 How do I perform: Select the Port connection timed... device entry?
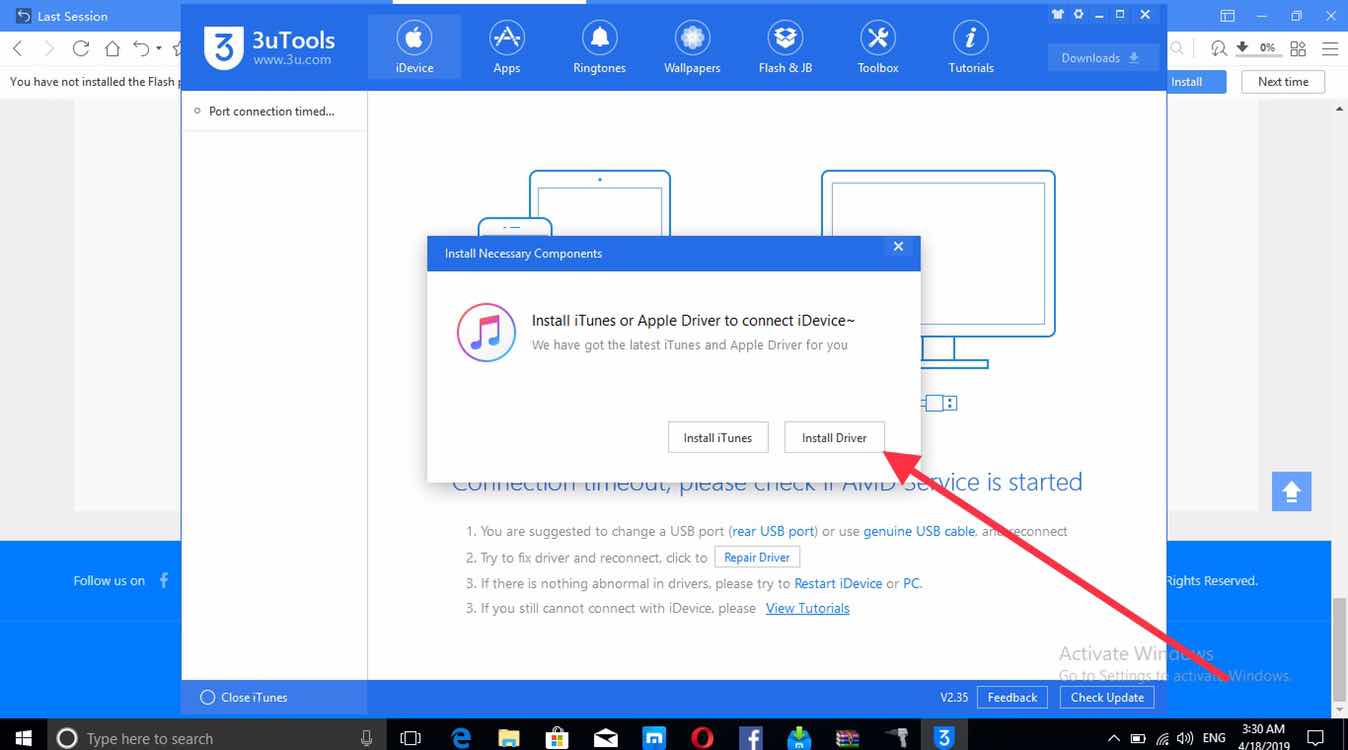coord(274,111)
